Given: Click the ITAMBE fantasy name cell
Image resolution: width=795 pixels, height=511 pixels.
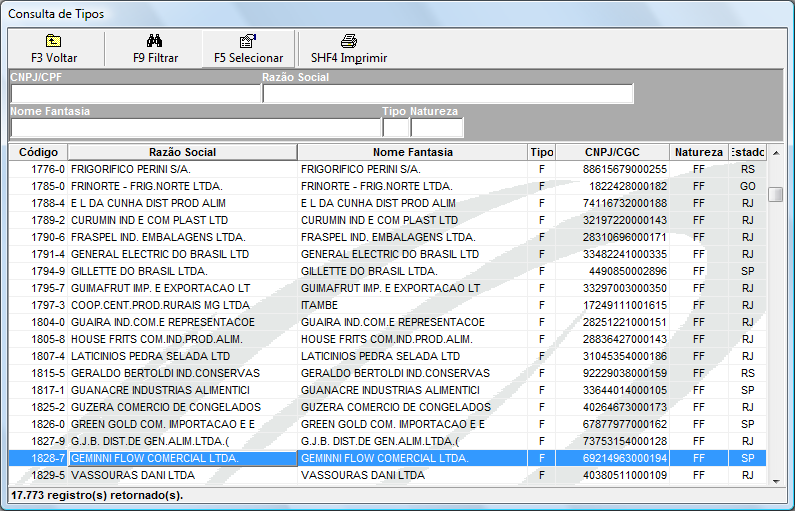Looking at the screenshot, I should pos(412,305).
